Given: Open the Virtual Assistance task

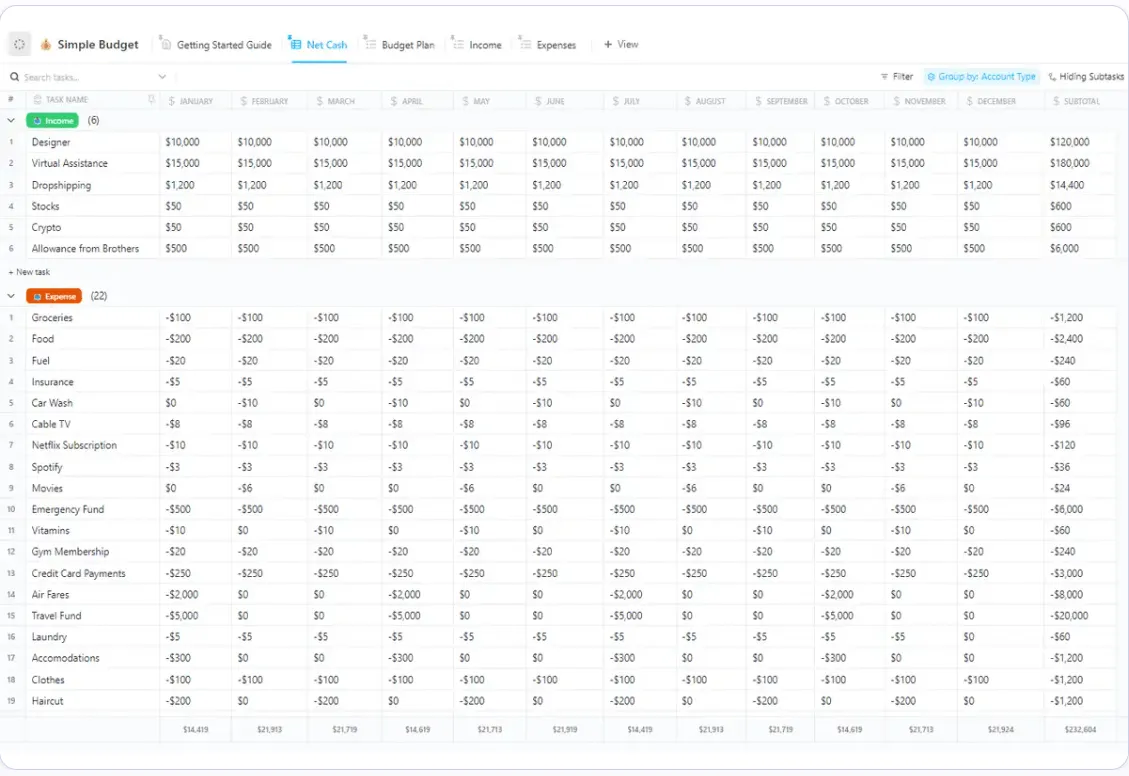Looking at the screenshot, I should 70,163.
